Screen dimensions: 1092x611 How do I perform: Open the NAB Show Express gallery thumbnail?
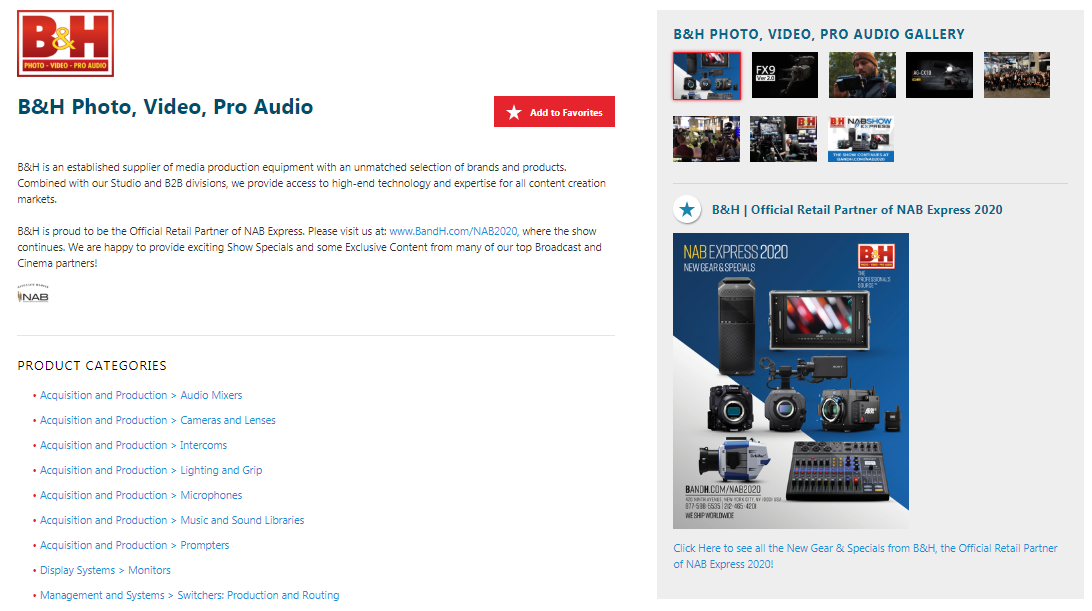coord(861,139)
